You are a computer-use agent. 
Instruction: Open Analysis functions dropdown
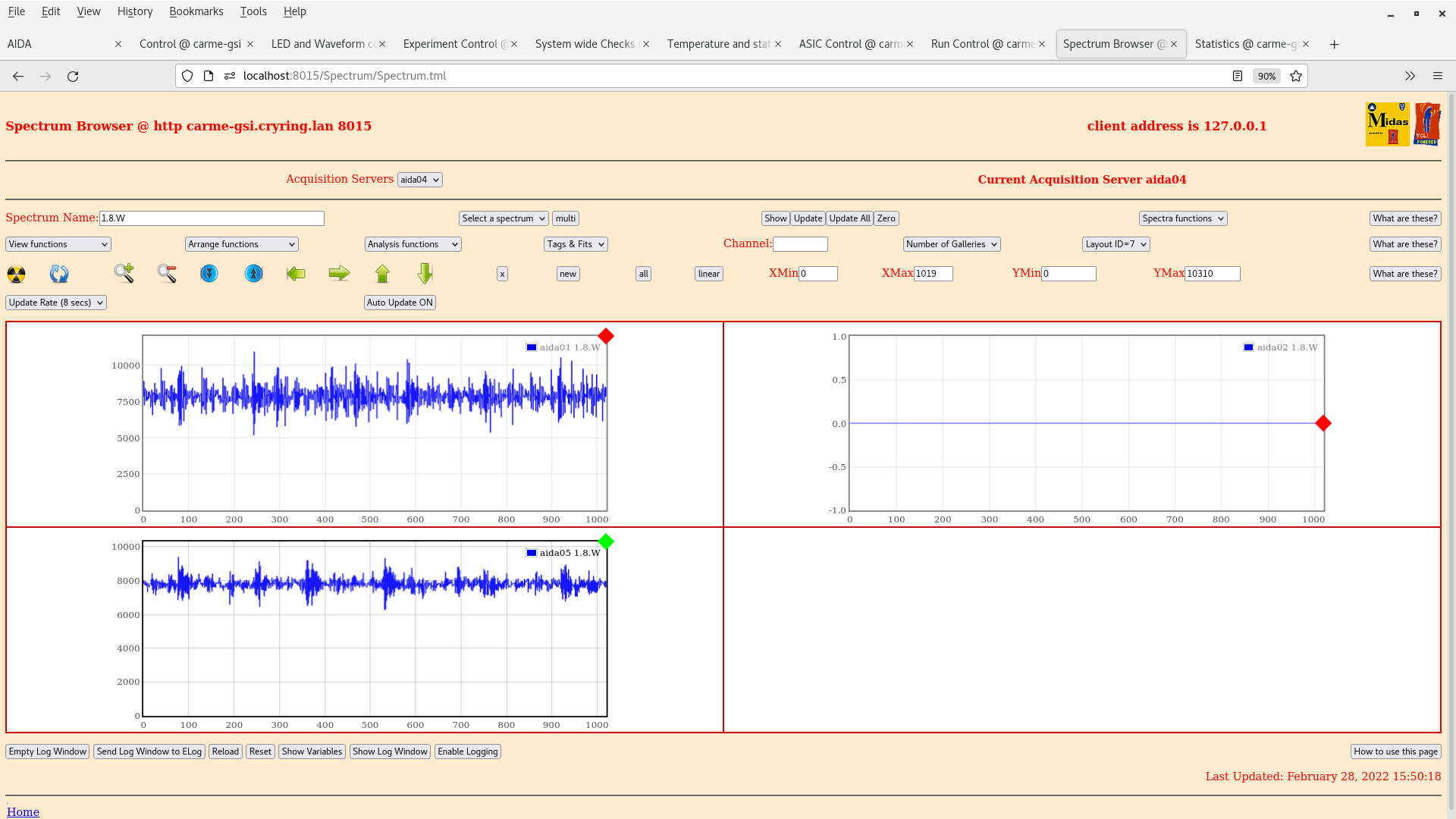pos(413,244)
